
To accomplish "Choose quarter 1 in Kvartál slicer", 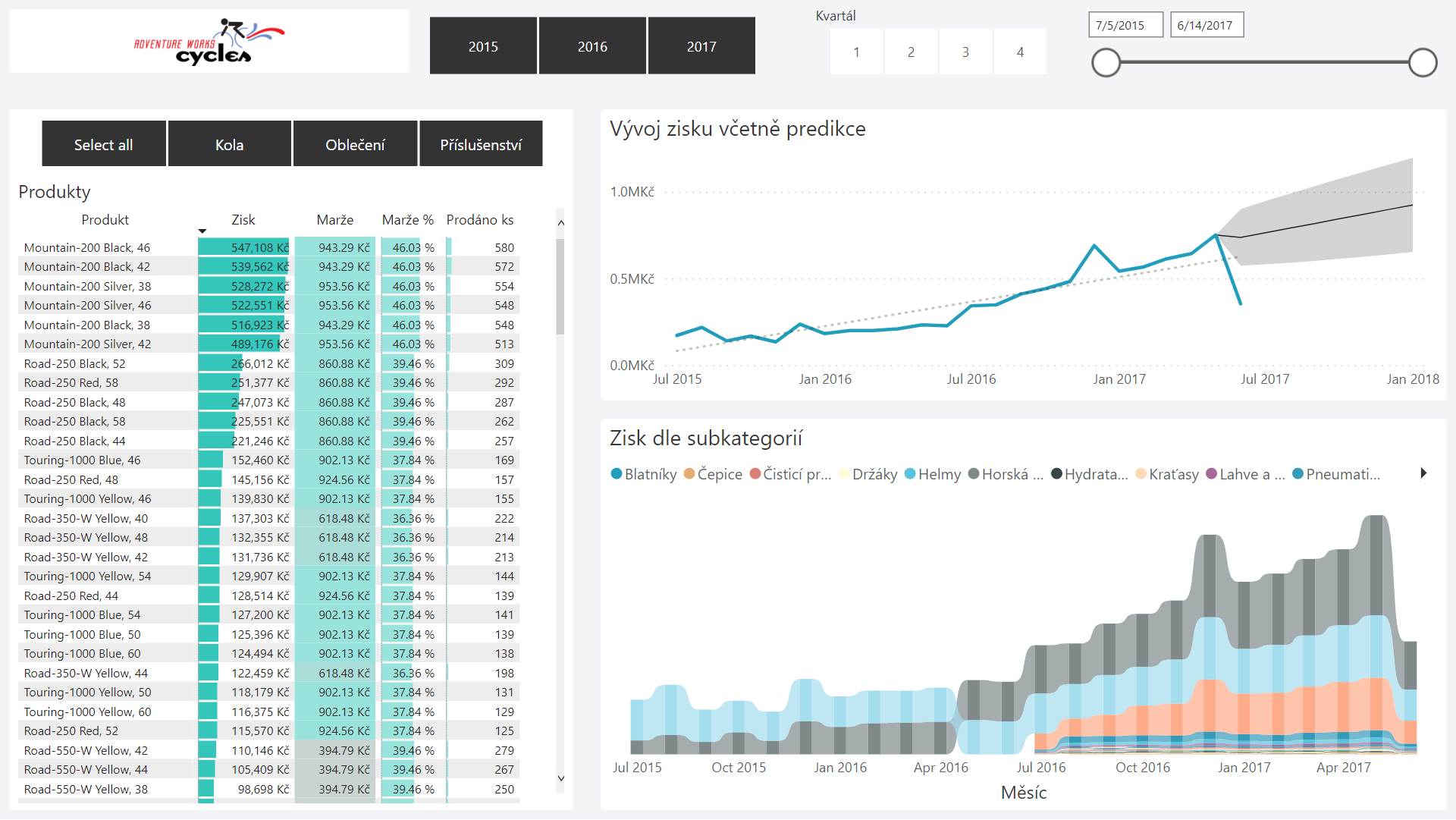I will click(856, 52).
